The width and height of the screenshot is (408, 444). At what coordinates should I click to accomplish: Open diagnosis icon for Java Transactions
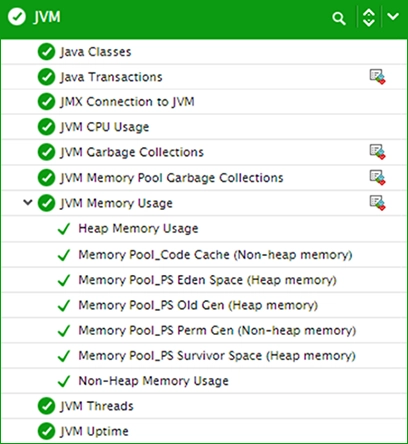(377, 77)
